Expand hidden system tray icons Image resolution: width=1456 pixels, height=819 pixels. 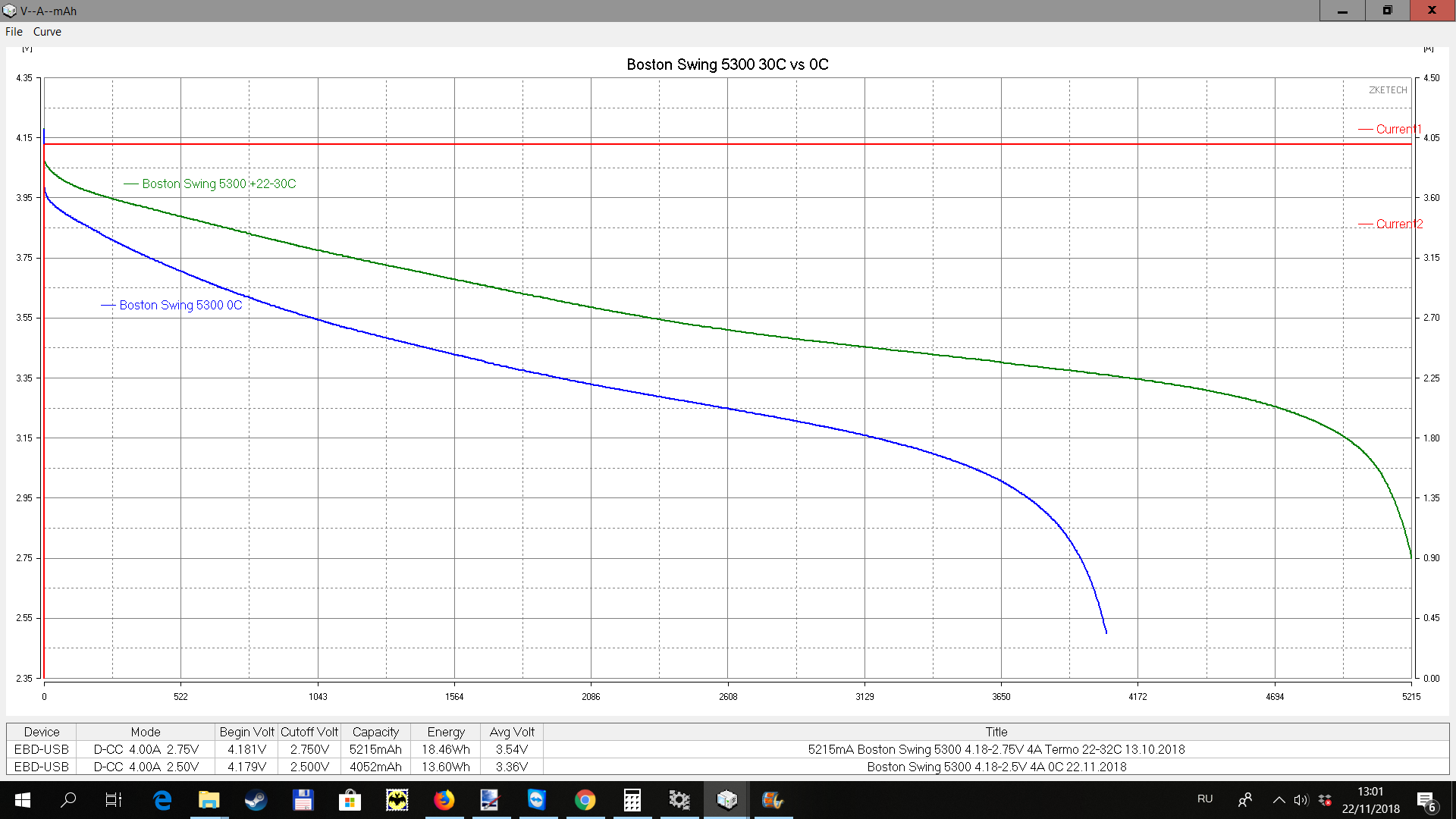1279,800
